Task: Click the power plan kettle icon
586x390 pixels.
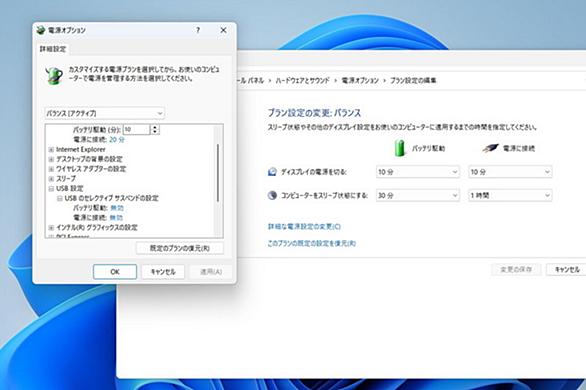Action: coord(54,75)
